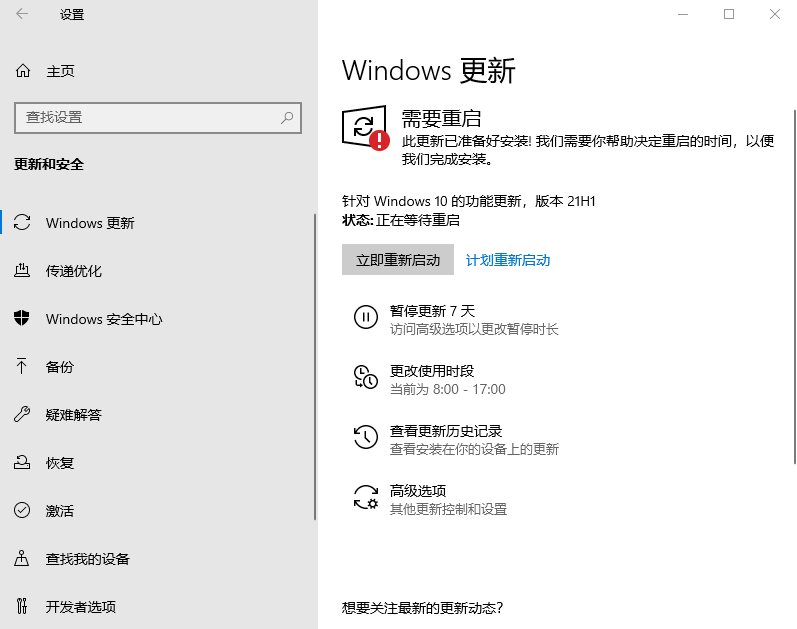Click the checkmark circle icon for 激活
The width and height of the screenshot is (797, 629).
[22, 510]
